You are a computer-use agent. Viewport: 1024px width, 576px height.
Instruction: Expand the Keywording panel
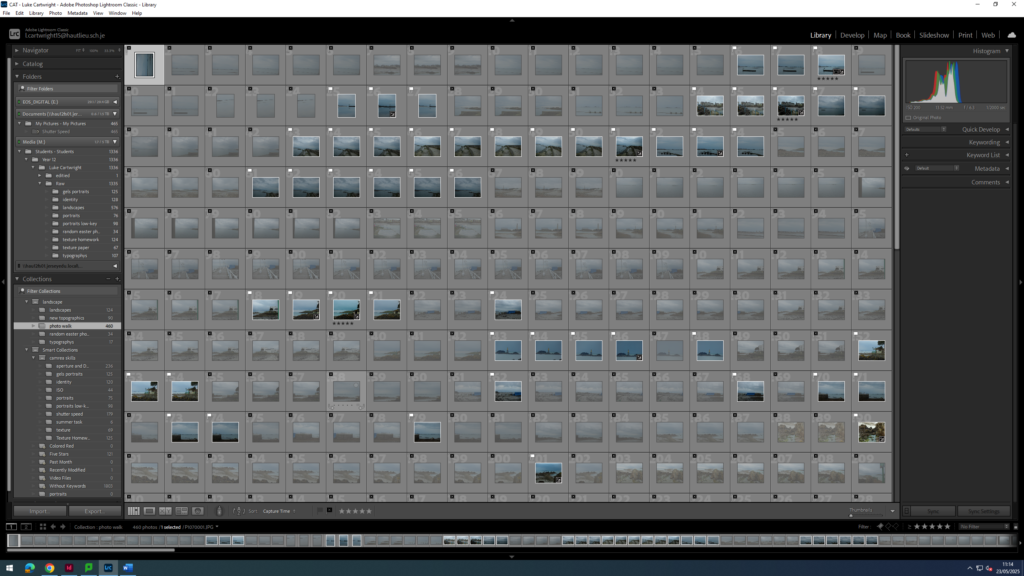tap(1007, 142)
